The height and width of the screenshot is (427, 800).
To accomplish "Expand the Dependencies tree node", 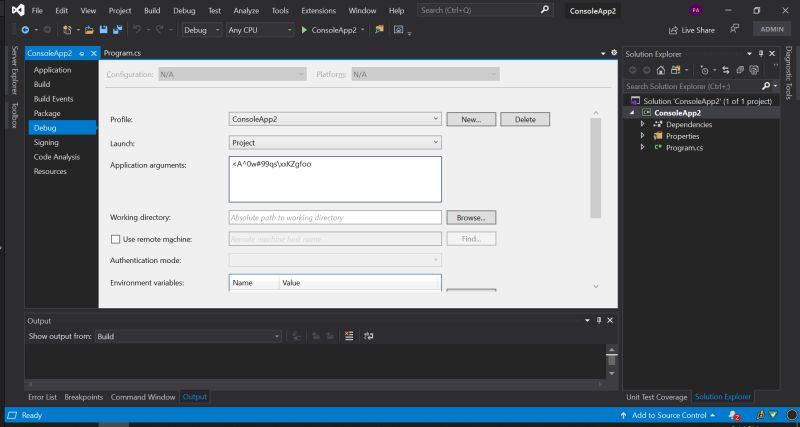I will (x=642, y=124).
